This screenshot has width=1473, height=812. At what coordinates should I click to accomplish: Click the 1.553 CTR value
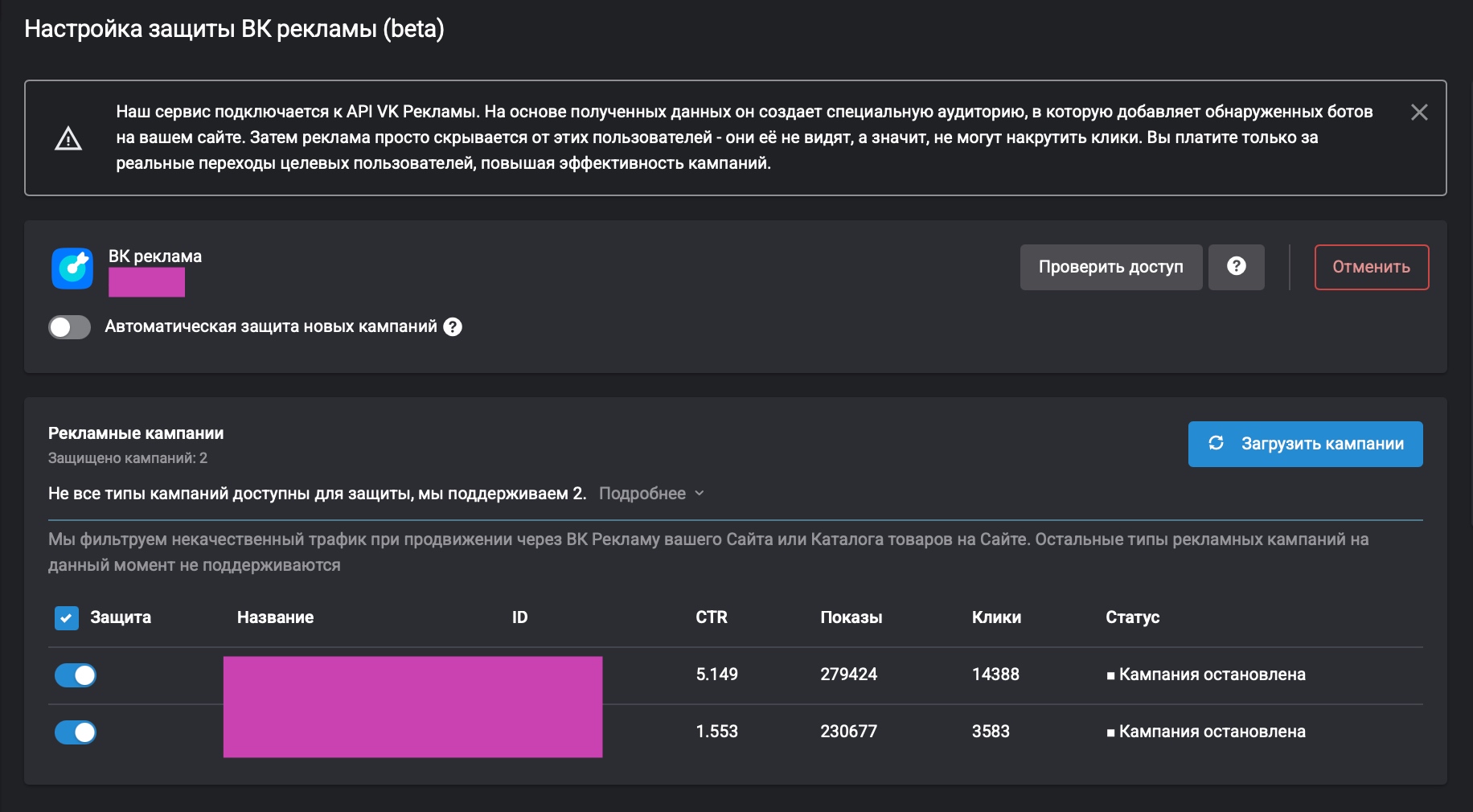click(716, 732)
